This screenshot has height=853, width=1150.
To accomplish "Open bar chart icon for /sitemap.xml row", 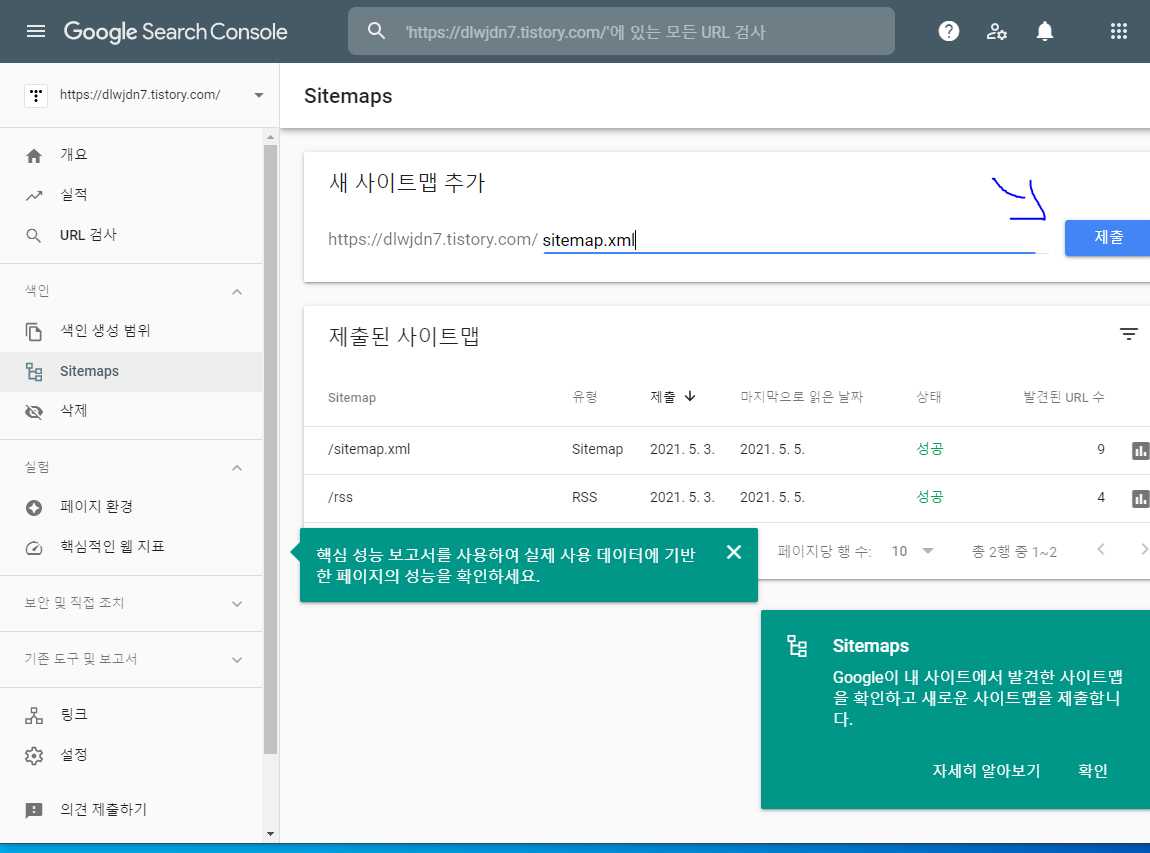I will point(1140,451).
